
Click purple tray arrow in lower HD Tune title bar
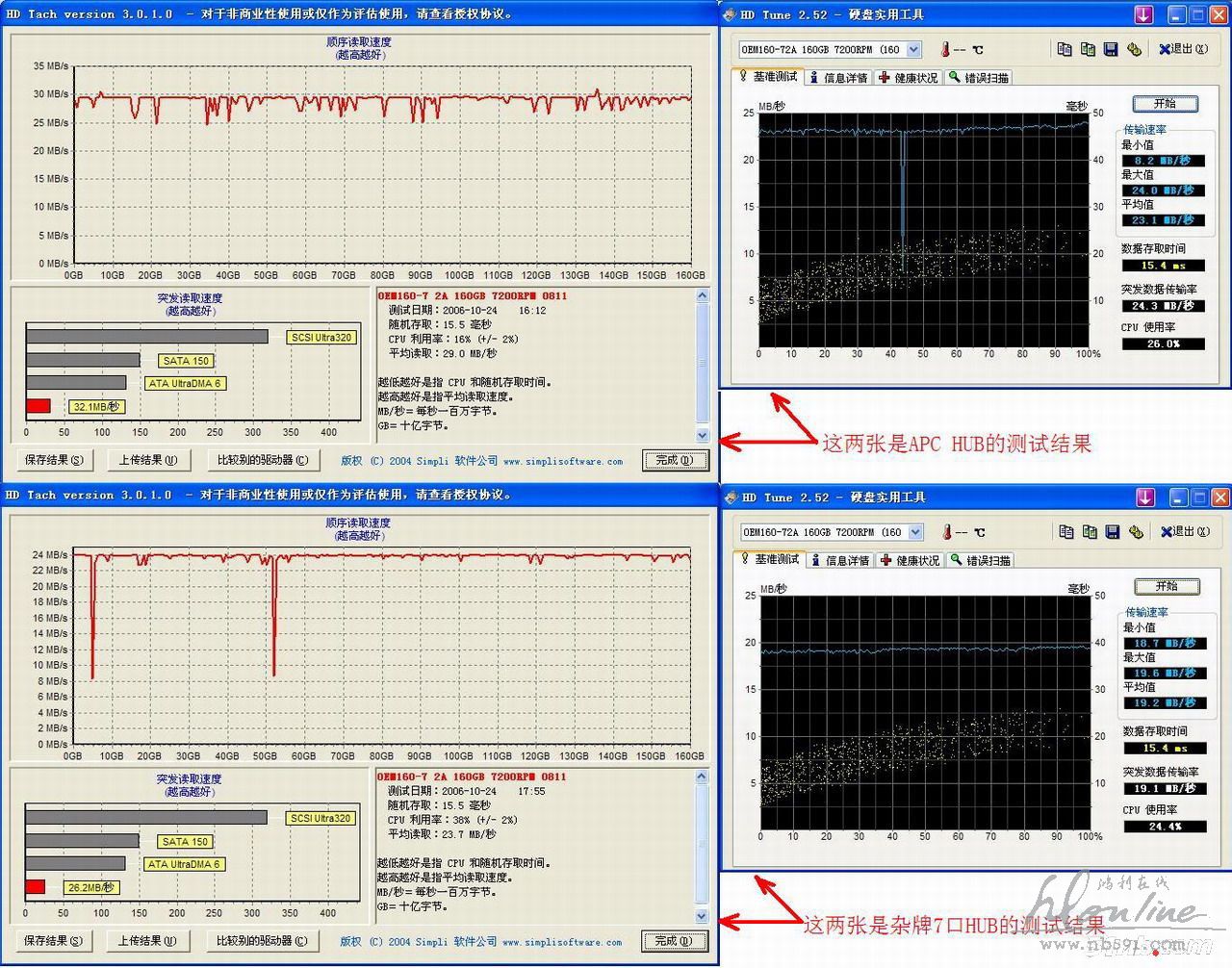coord(1145,497)
